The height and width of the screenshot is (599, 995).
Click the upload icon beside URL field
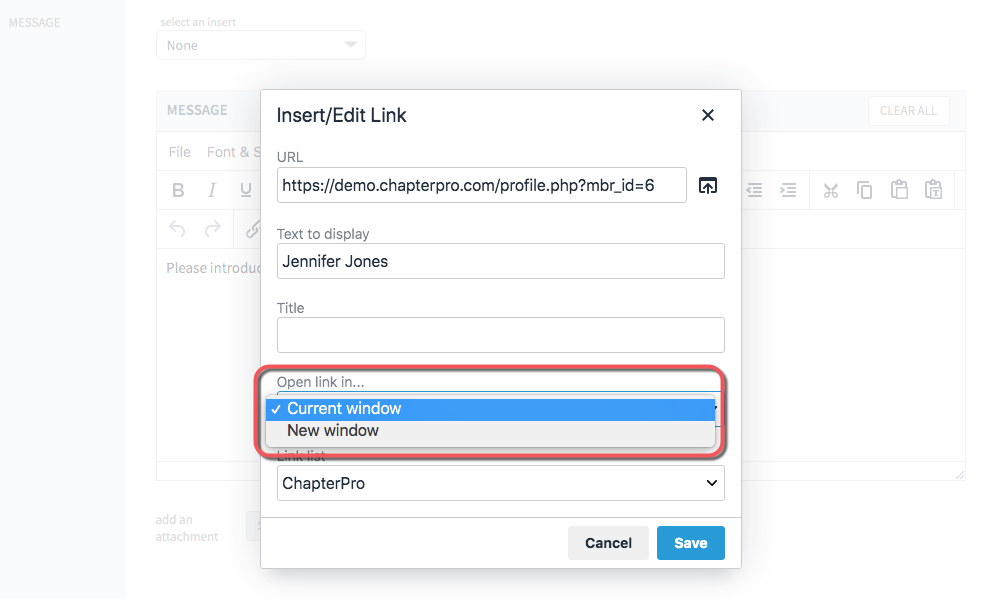708,185
